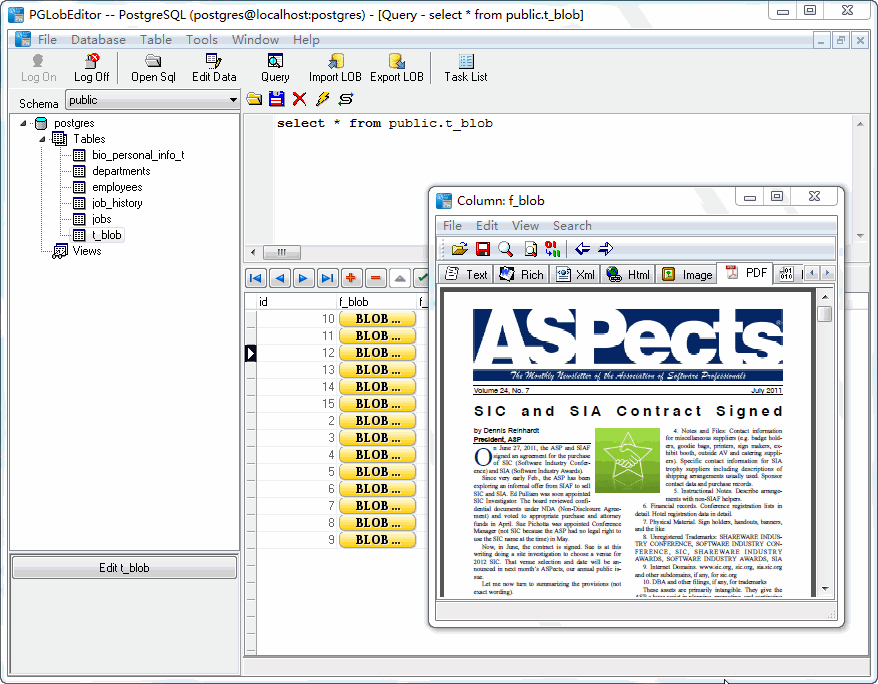Image resolution: width=878 pixels, height=684 pixels.
Task: Open the BLOB cell for id 9
Action: point(377,540)
